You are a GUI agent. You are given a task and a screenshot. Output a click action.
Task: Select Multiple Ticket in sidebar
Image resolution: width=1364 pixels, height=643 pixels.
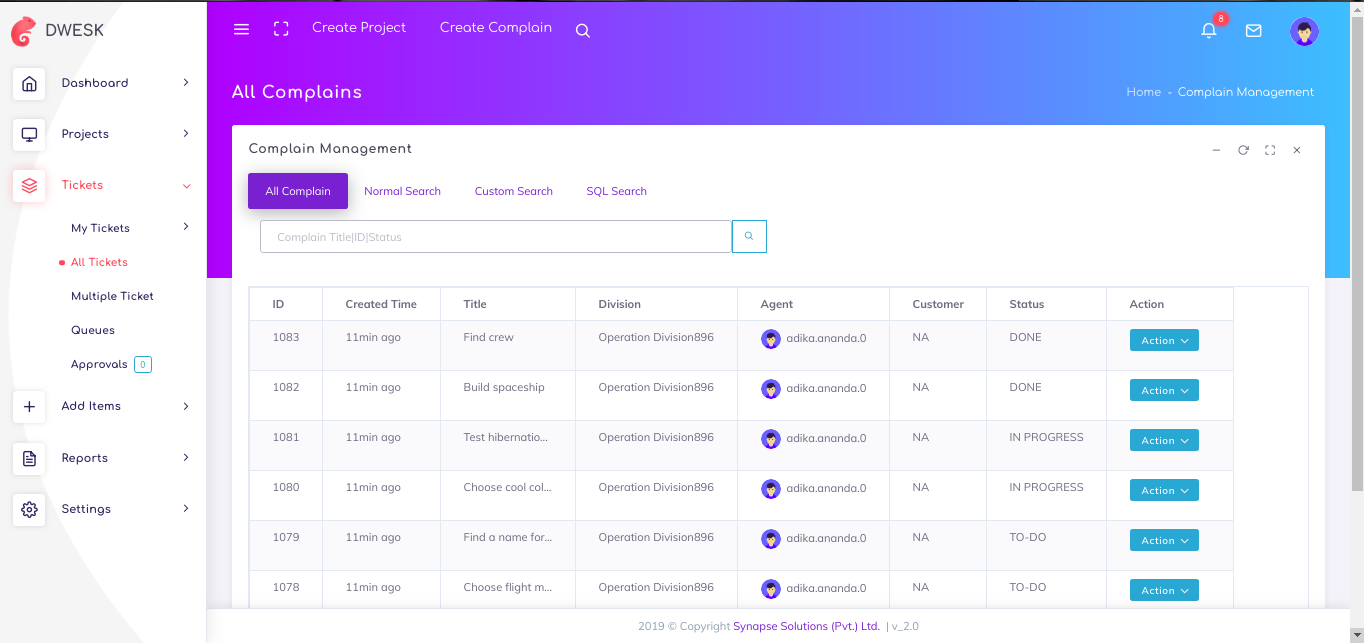click(x=112, y=296)
